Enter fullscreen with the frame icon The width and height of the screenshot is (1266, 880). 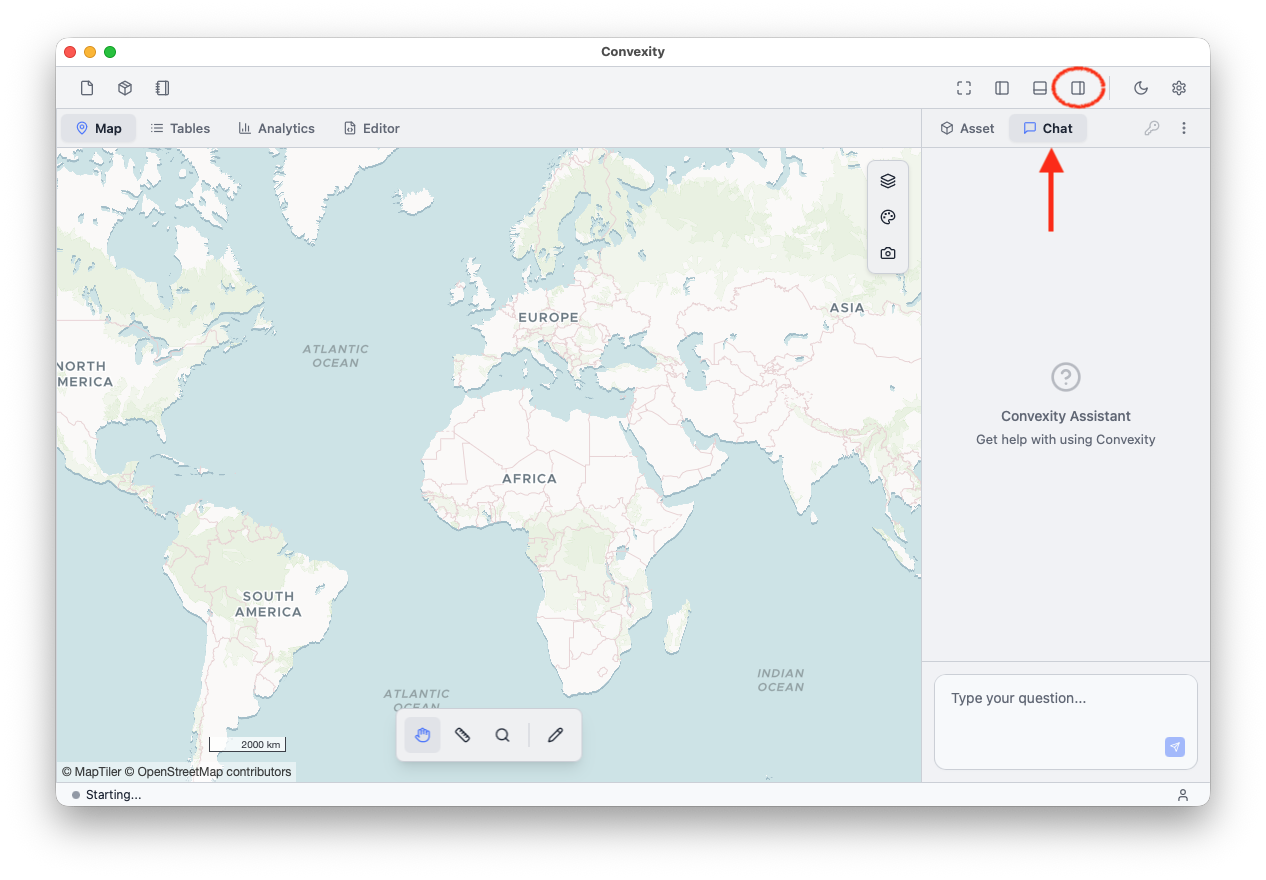pos(964,88)
